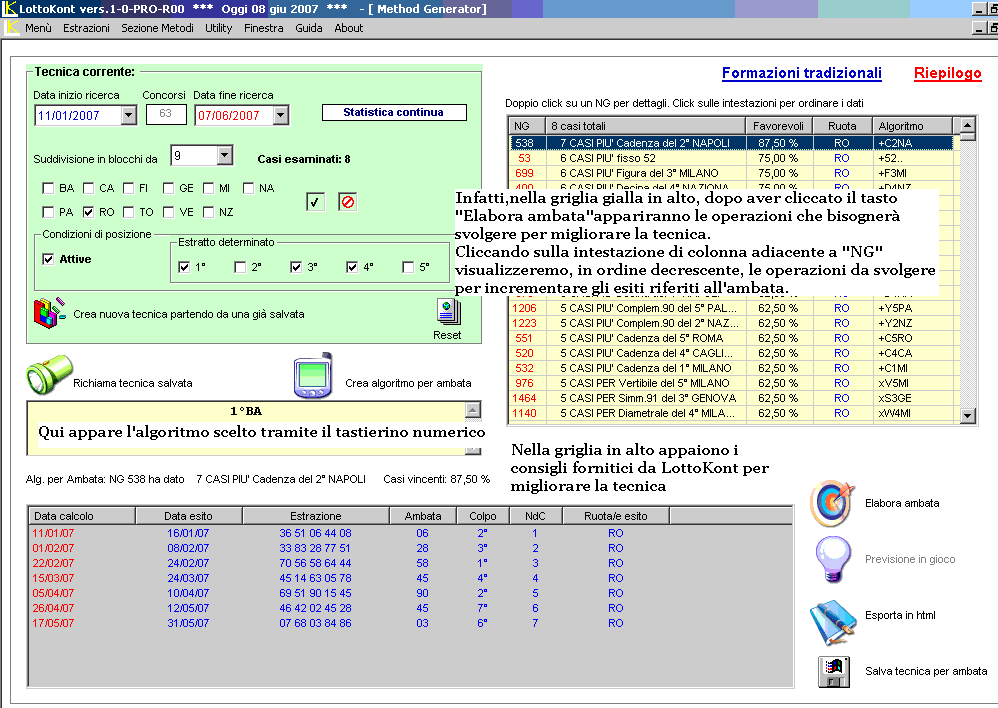
Task: Select grid row NG 1464 Simm.91 del 3° GENOVA
Action: coord(732,398)
